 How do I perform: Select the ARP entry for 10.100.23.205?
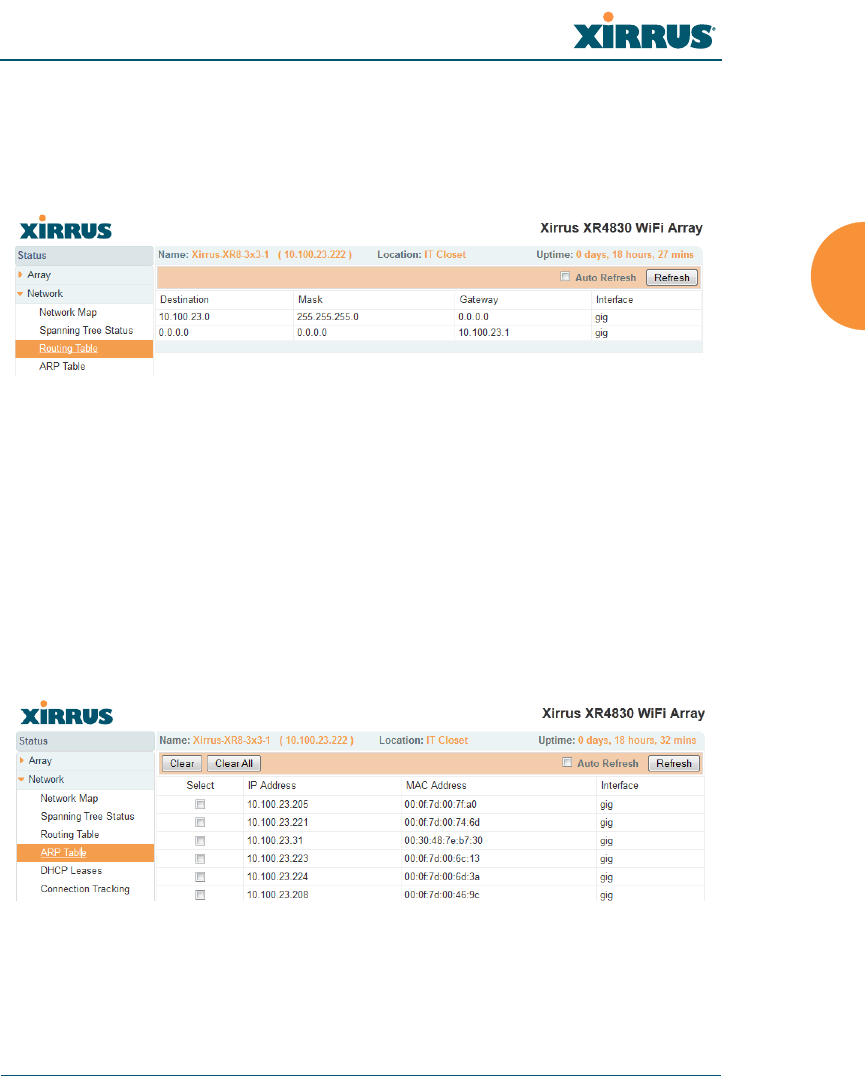200,804
